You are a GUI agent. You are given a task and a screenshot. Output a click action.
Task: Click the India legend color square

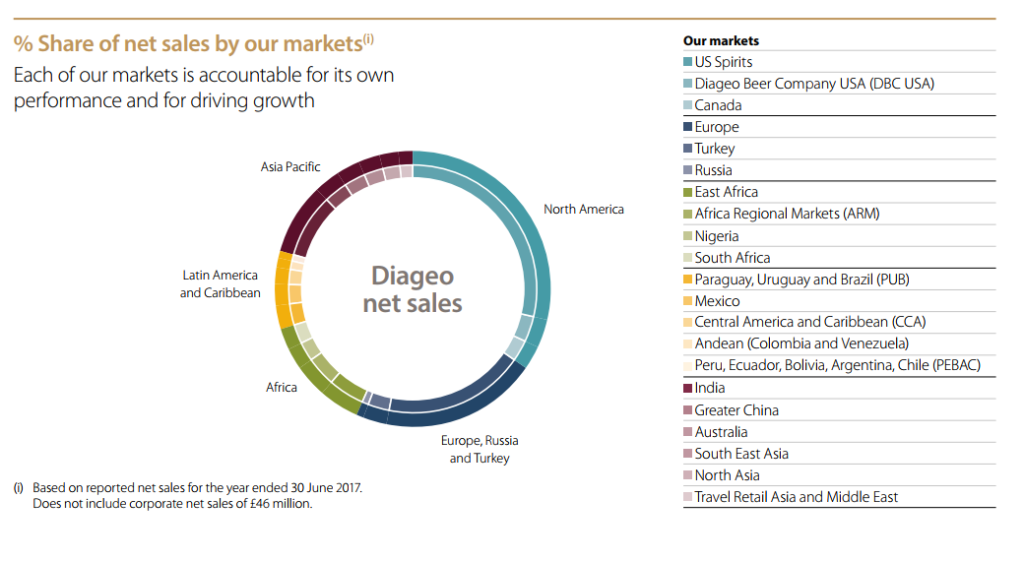click(x=688, y=388)
